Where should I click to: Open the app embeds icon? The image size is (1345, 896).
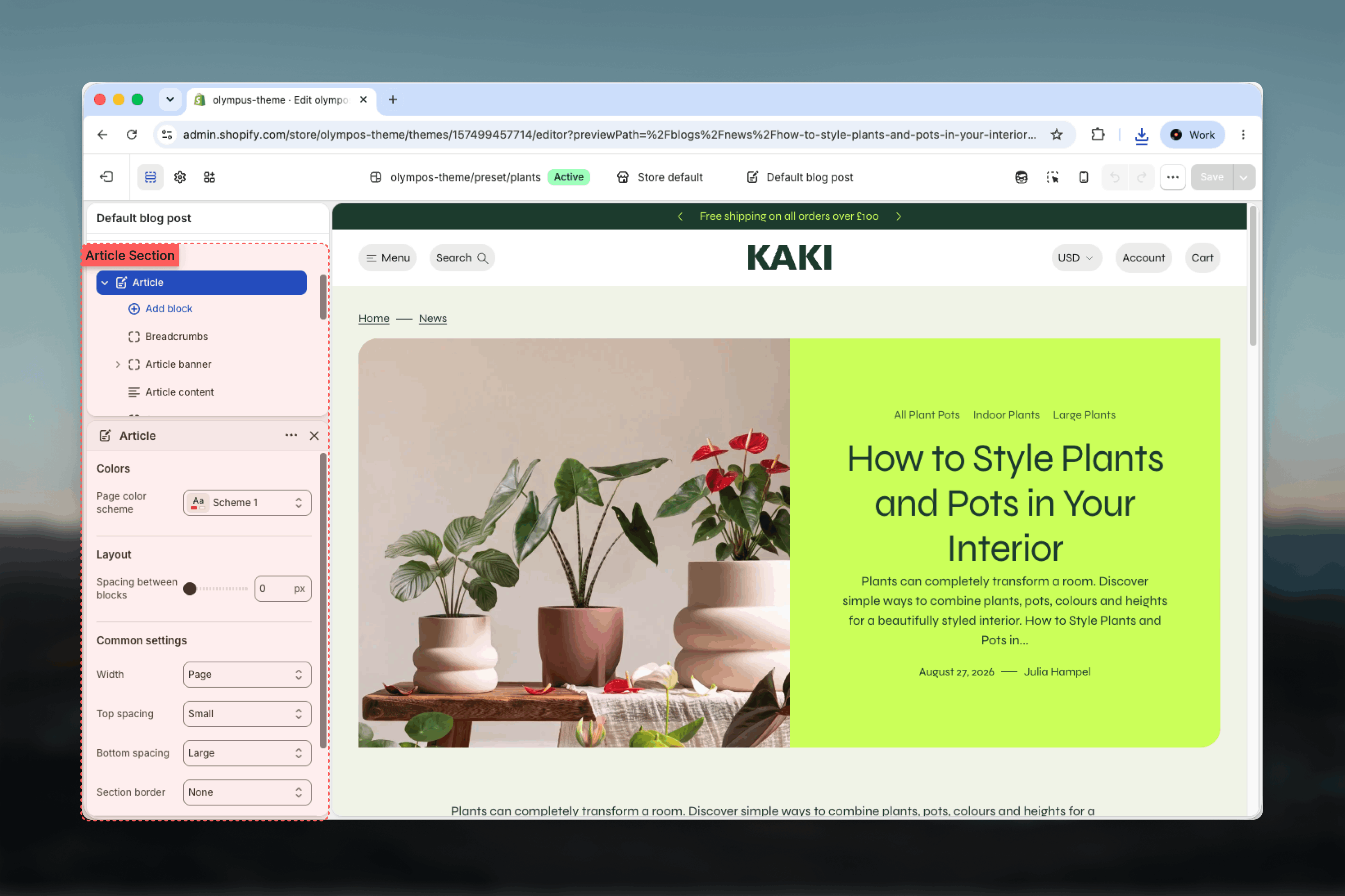[209, 177]
